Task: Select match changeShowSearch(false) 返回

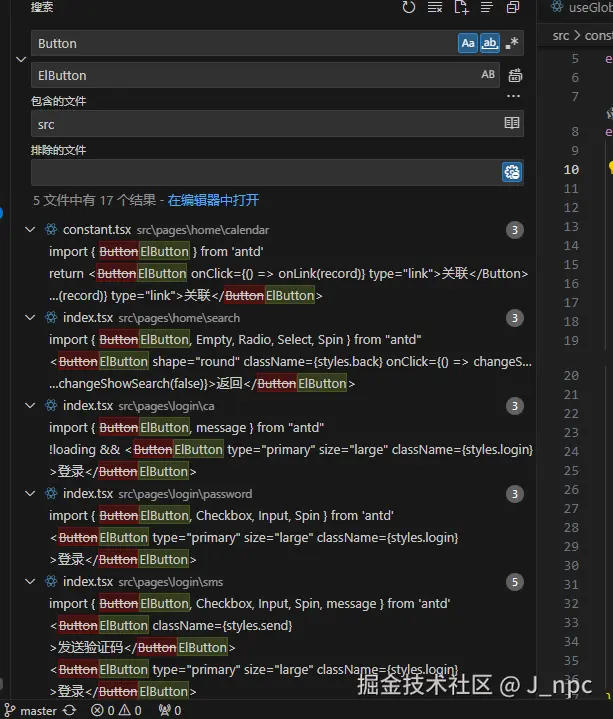Action: pyautogui.click(x=202, y=384)
